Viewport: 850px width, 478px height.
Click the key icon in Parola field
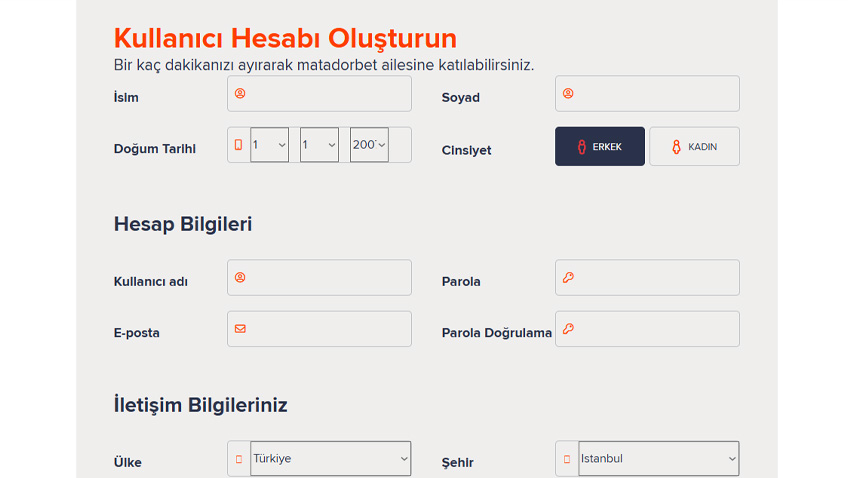(568, 277)
